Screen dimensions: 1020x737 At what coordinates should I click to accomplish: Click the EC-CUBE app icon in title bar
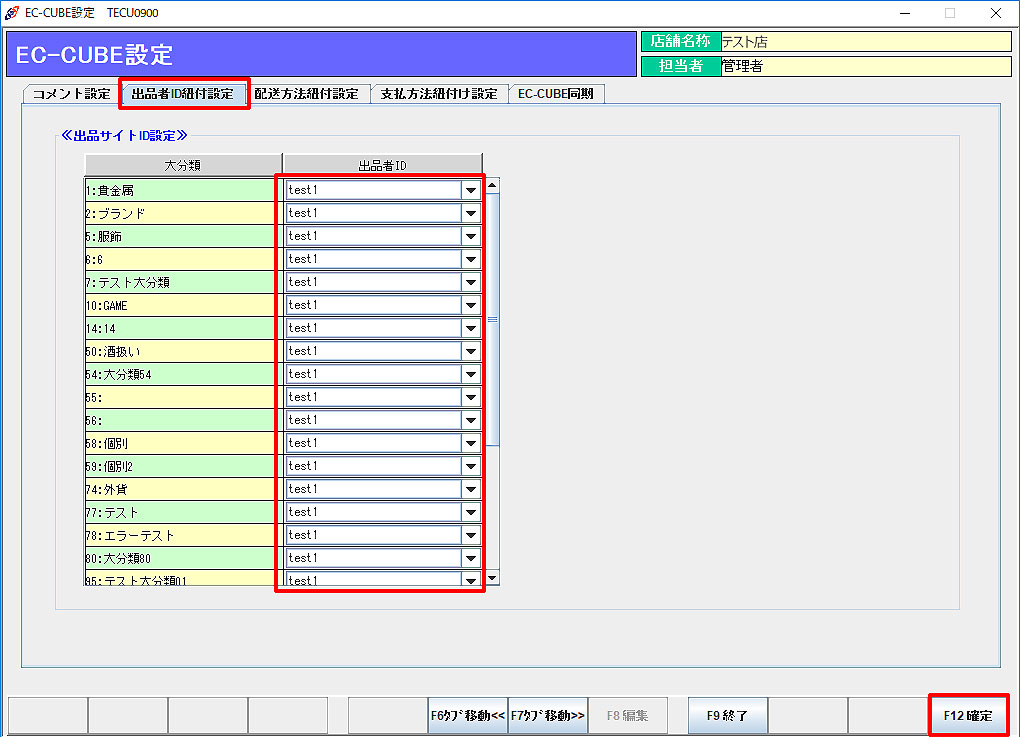(11, 13)
